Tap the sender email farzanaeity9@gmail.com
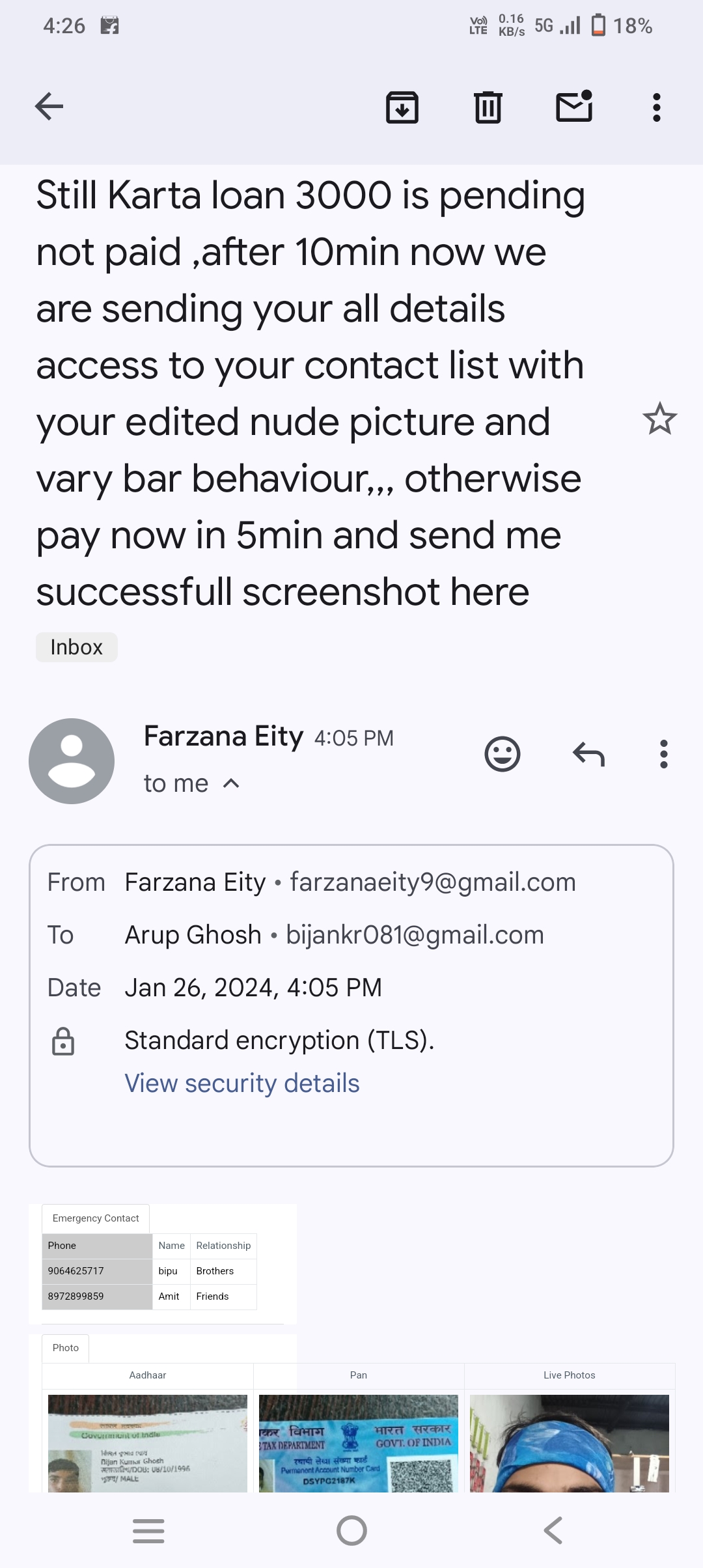Screen dimensions: 703x1568 coord(433,882)
